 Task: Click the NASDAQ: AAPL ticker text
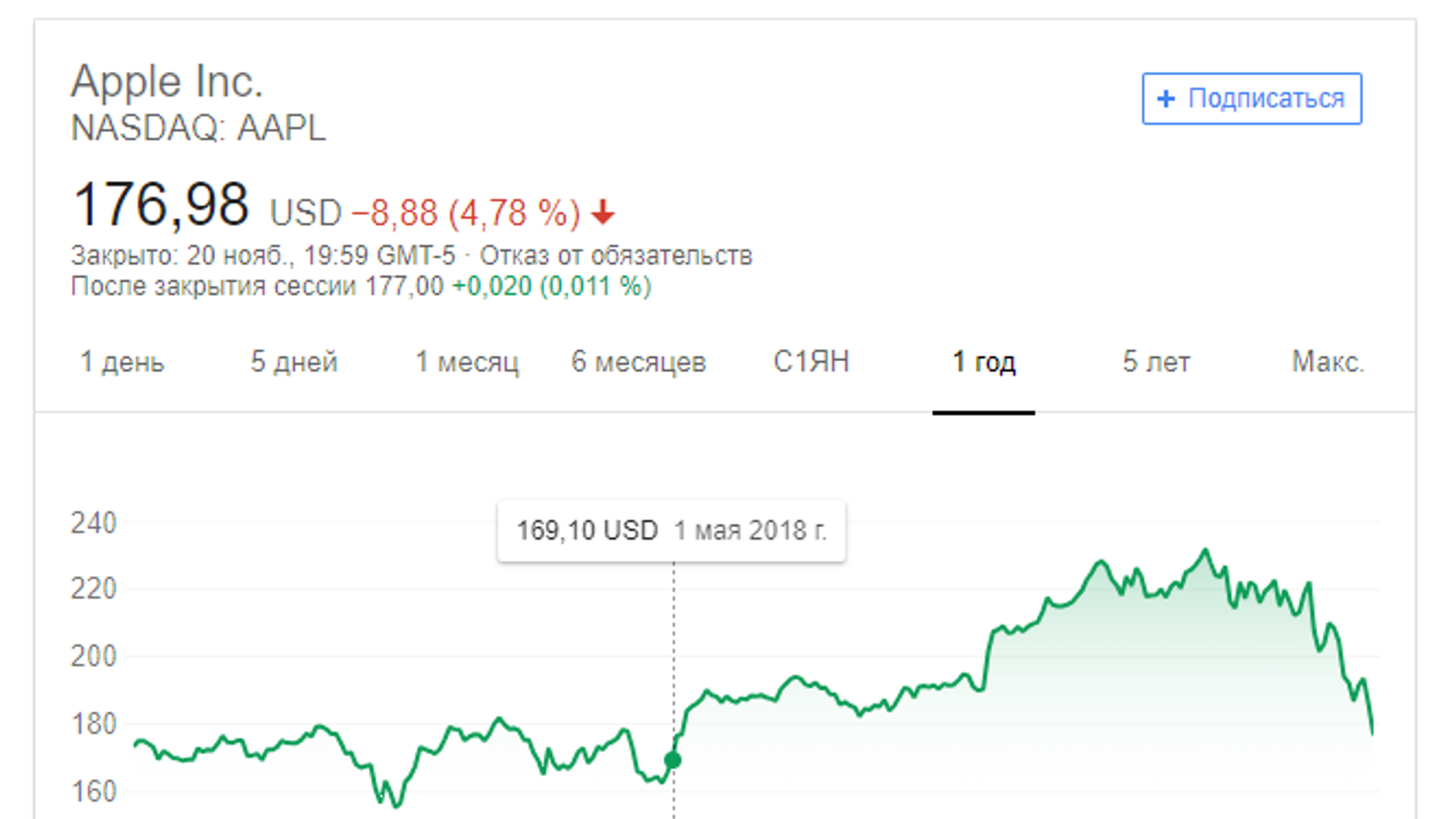tap(198, 128)
